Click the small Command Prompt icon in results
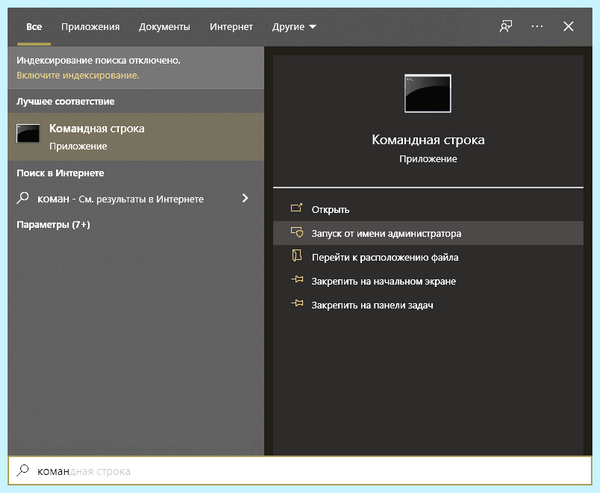 pos(28,133)
